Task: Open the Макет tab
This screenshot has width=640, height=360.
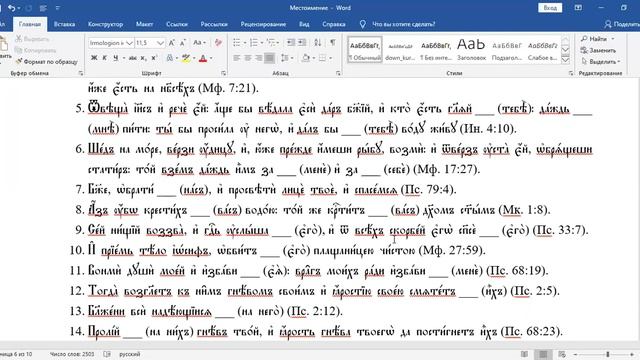Action: pos(144,24)
